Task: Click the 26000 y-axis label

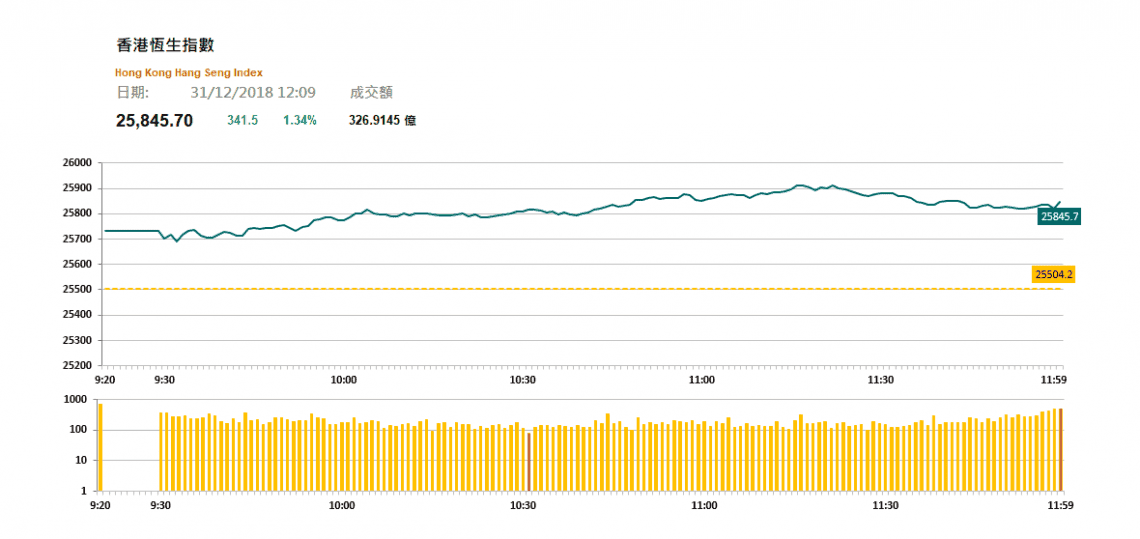Action: (x=77, y=163)
